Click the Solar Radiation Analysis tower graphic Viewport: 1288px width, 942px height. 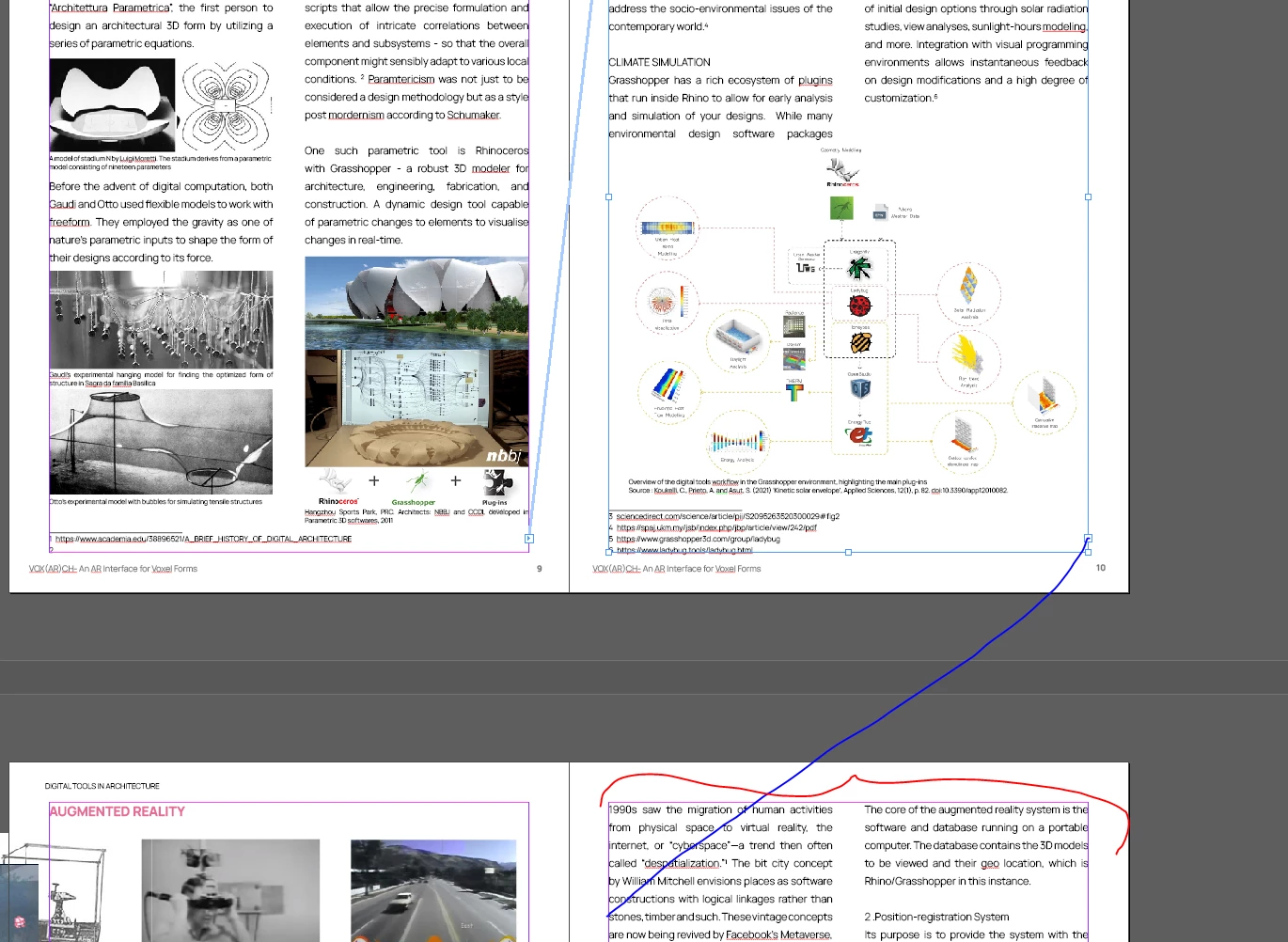coord(968,285)
